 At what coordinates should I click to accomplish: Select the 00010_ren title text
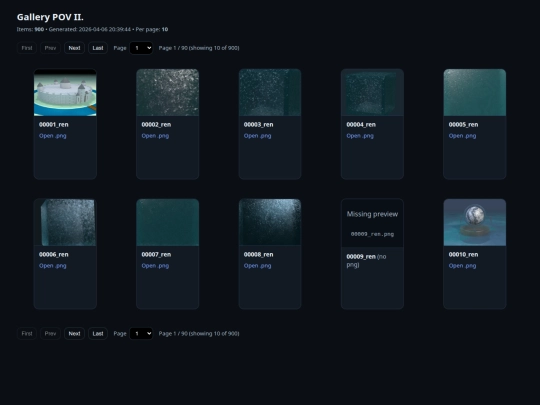click(463, 255)
